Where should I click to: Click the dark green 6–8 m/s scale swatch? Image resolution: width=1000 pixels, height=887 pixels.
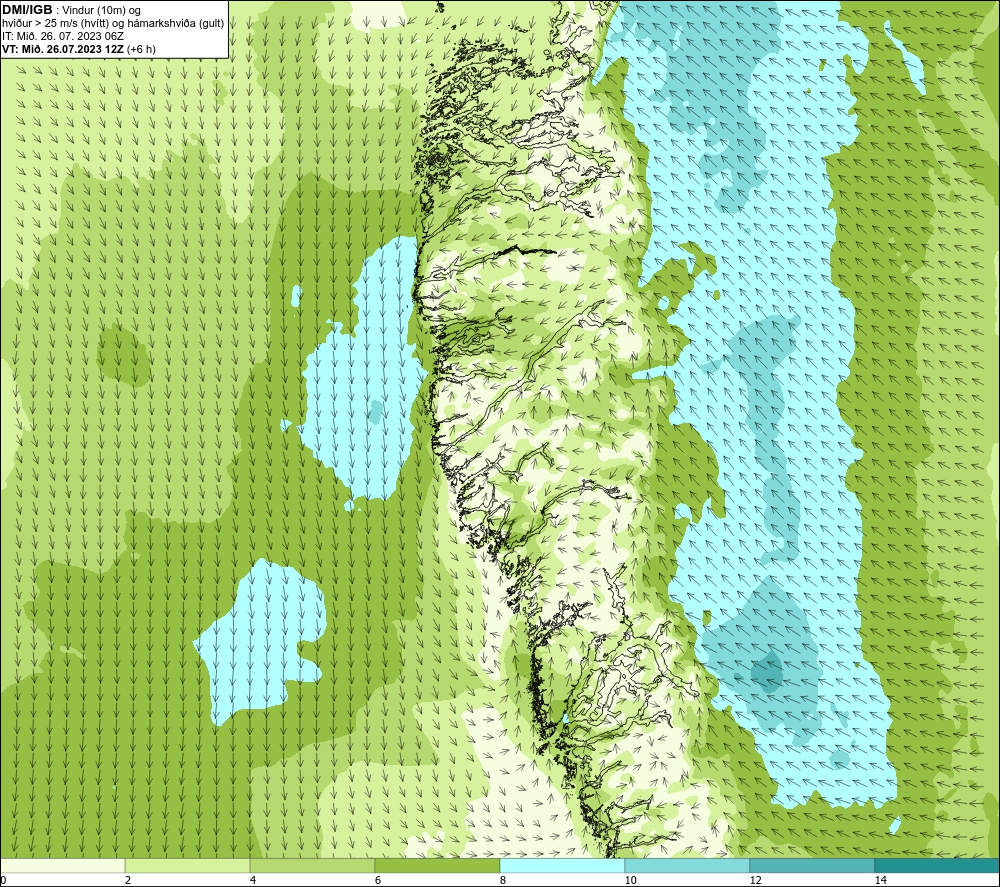[x=438, y=865]
